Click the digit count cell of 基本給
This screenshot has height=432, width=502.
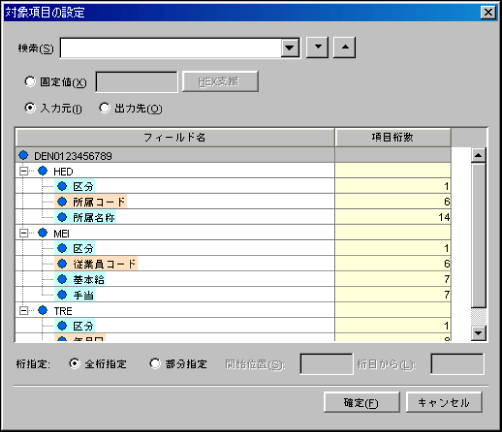point(393,279)
